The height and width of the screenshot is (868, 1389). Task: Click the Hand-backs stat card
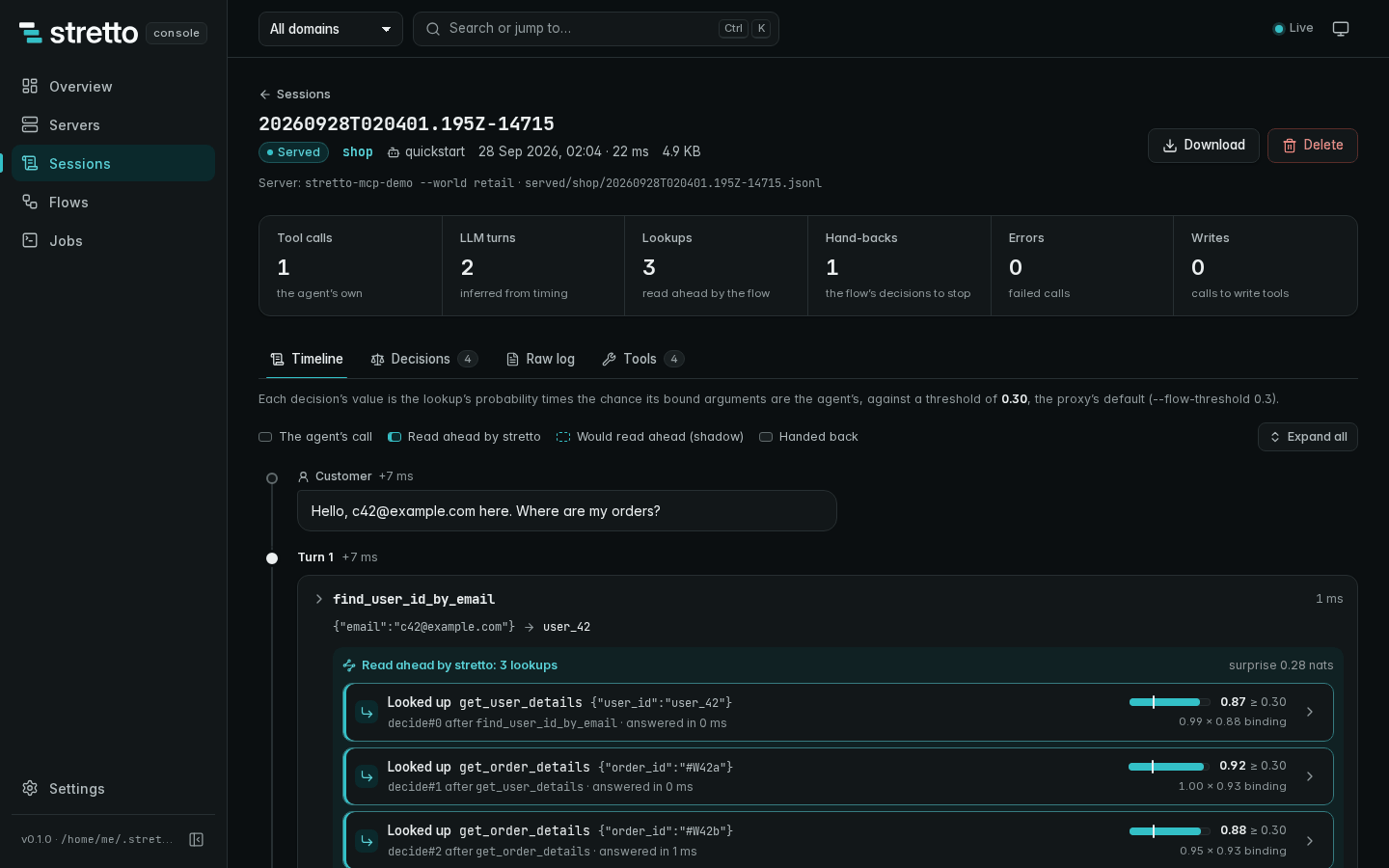coord(899,265)
